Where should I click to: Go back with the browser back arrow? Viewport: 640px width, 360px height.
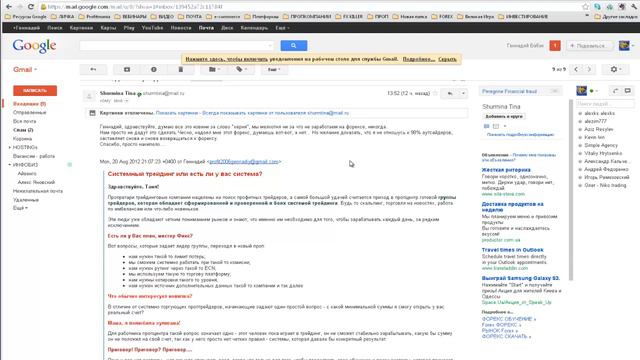[x=9, y=7]
